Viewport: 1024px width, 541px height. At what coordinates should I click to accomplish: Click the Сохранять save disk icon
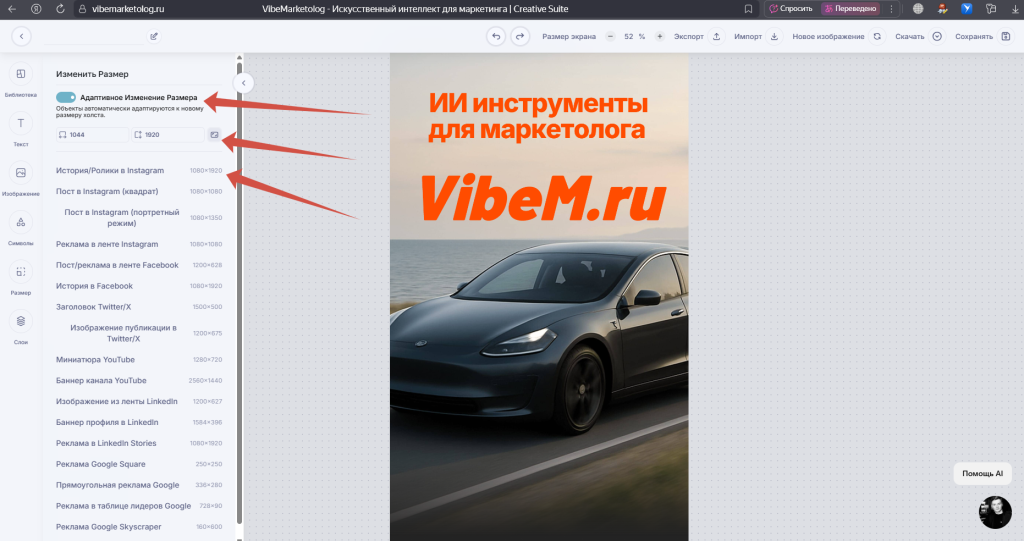[x=1005, y=36]
